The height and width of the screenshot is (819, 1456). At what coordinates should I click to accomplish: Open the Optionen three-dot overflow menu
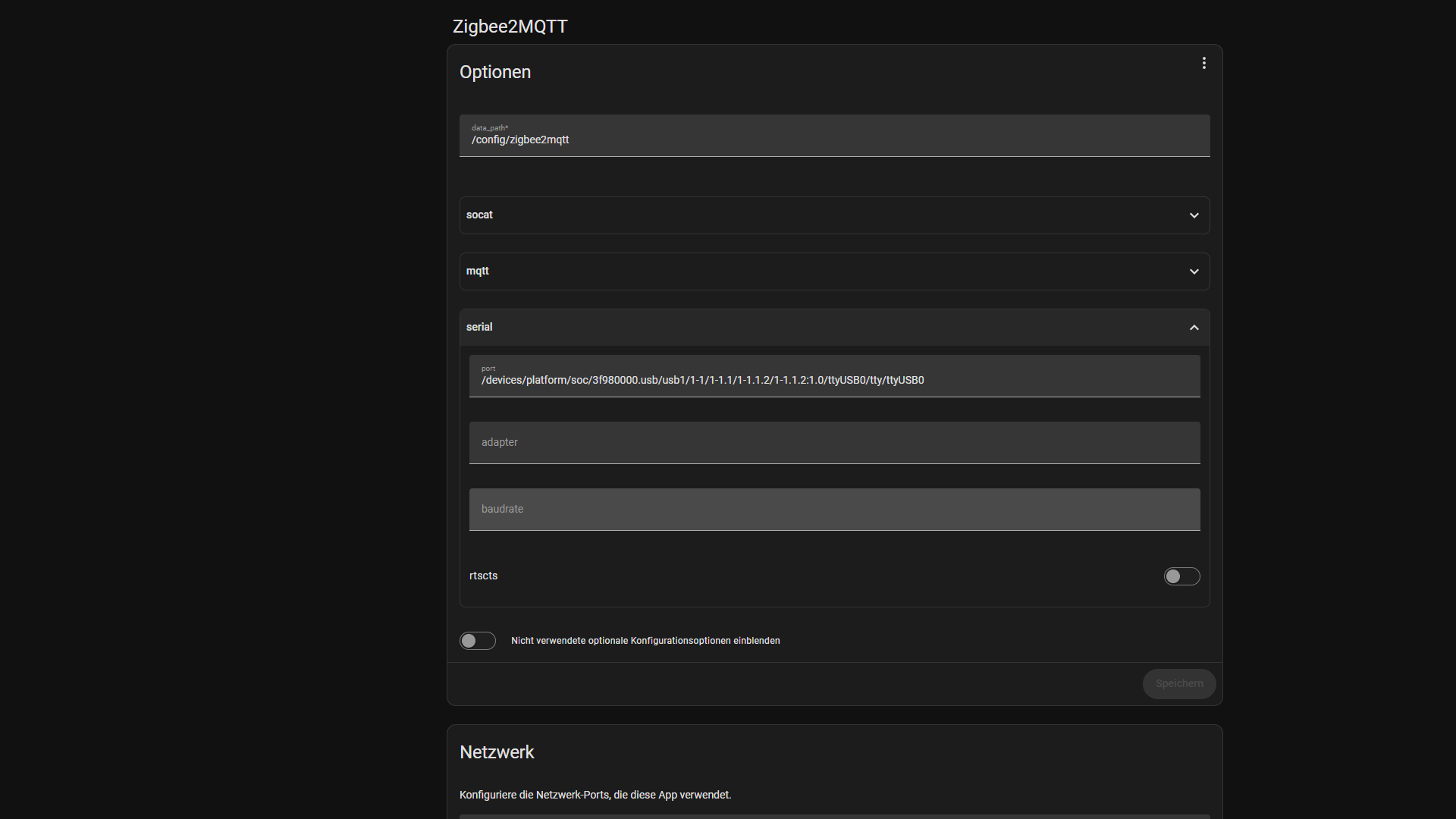[x=1203, y=64]
